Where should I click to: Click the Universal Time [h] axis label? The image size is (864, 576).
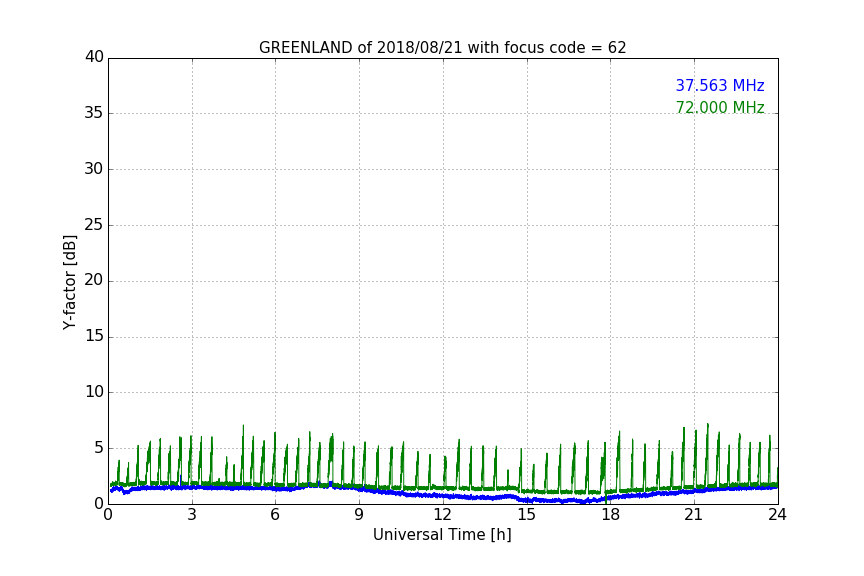click(442, 535)
